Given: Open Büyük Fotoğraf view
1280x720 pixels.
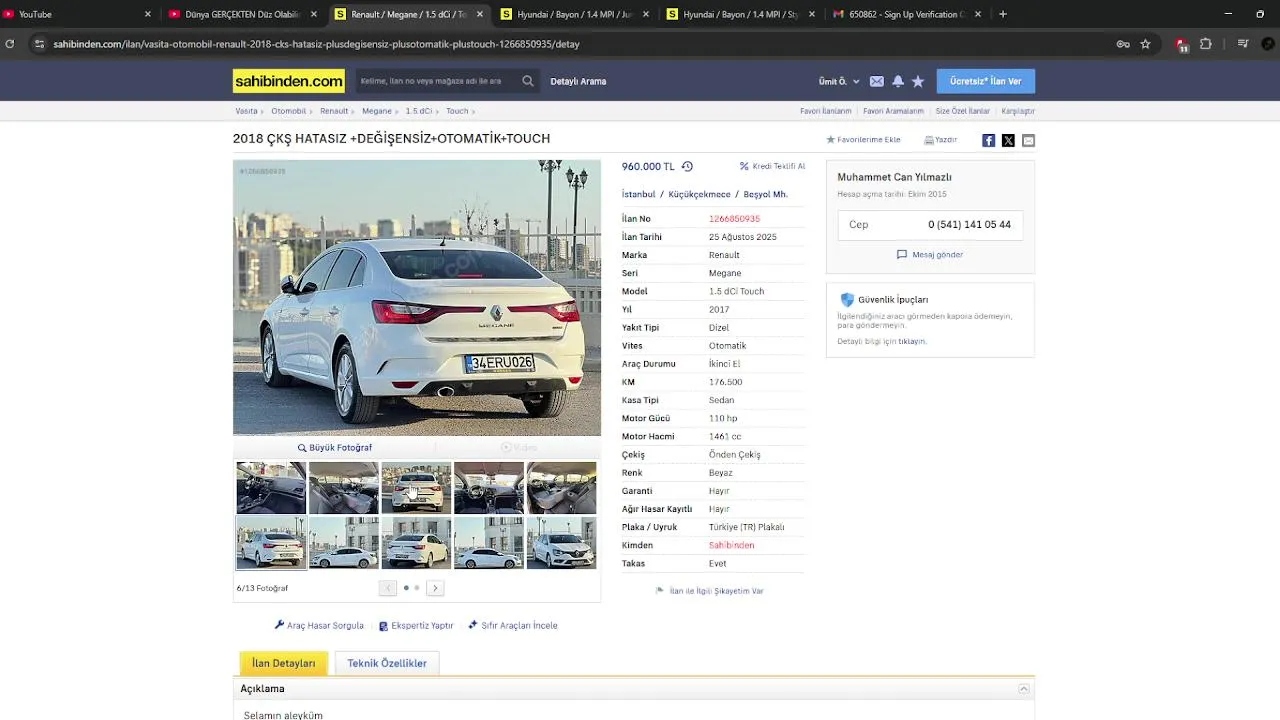Looking at the screenshot, I should tap(335, 448).
